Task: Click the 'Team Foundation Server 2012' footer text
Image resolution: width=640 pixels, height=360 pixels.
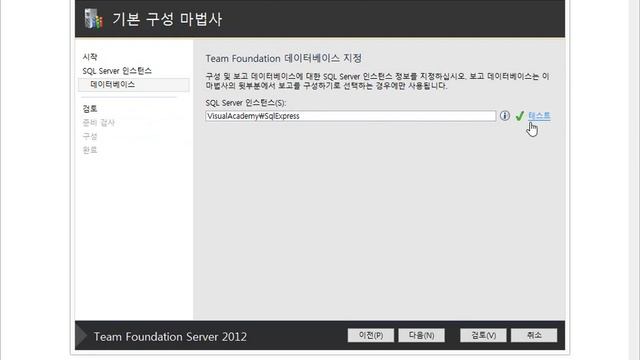Action: point(170,337)
